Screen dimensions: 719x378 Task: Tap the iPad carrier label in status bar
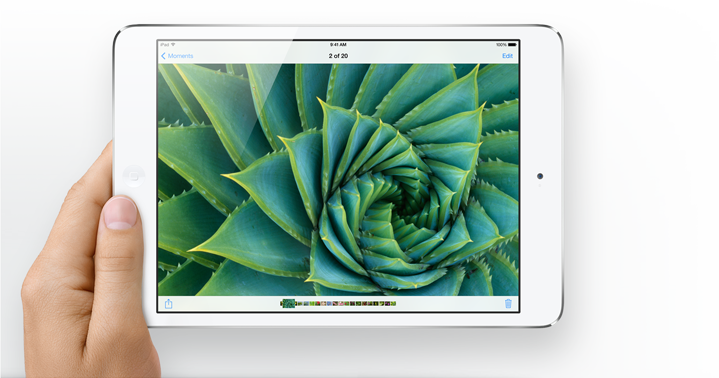pyautogui.click(x=165, y=44)
